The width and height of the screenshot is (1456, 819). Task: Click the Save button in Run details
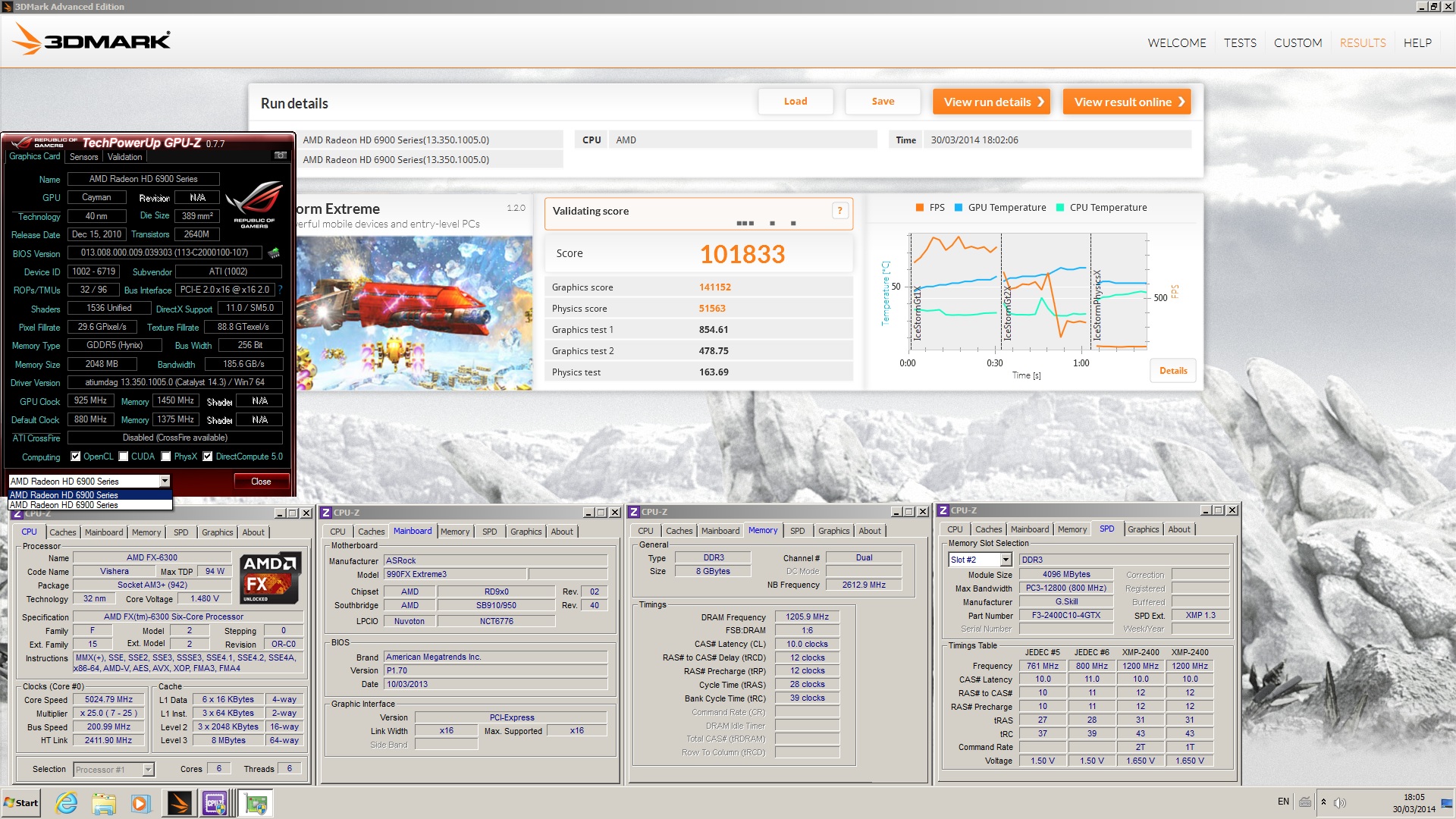pos(883,102)
